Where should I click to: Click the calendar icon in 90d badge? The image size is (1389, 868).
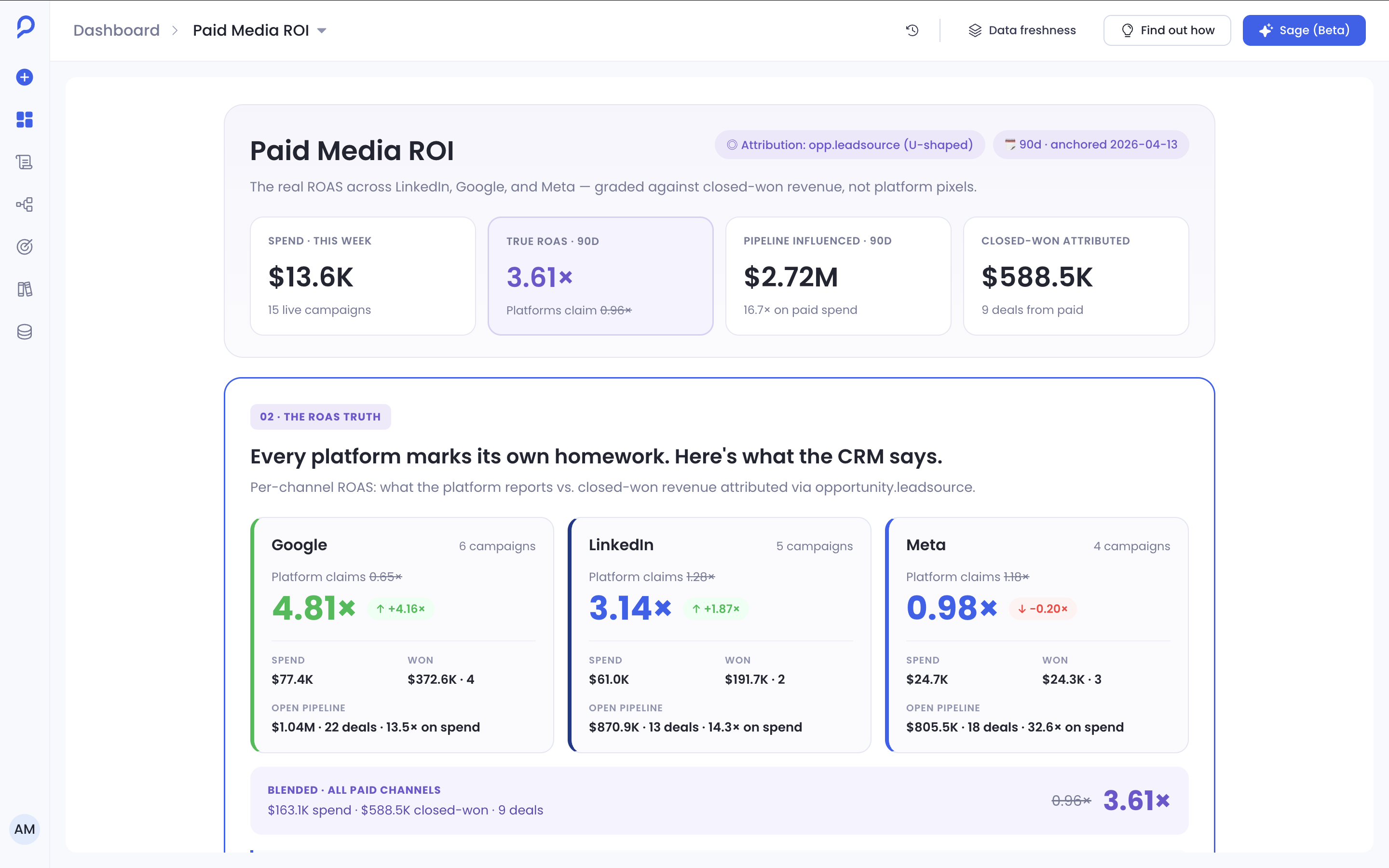click(x=1010, y=144)
